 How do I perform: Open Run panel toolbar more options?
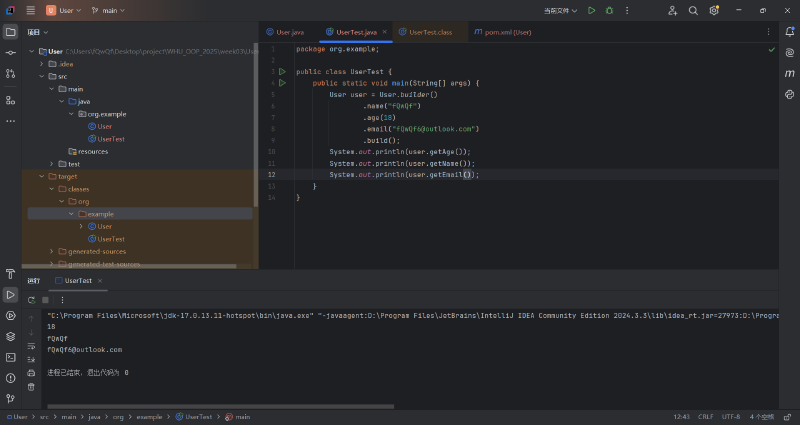point(62,300)
